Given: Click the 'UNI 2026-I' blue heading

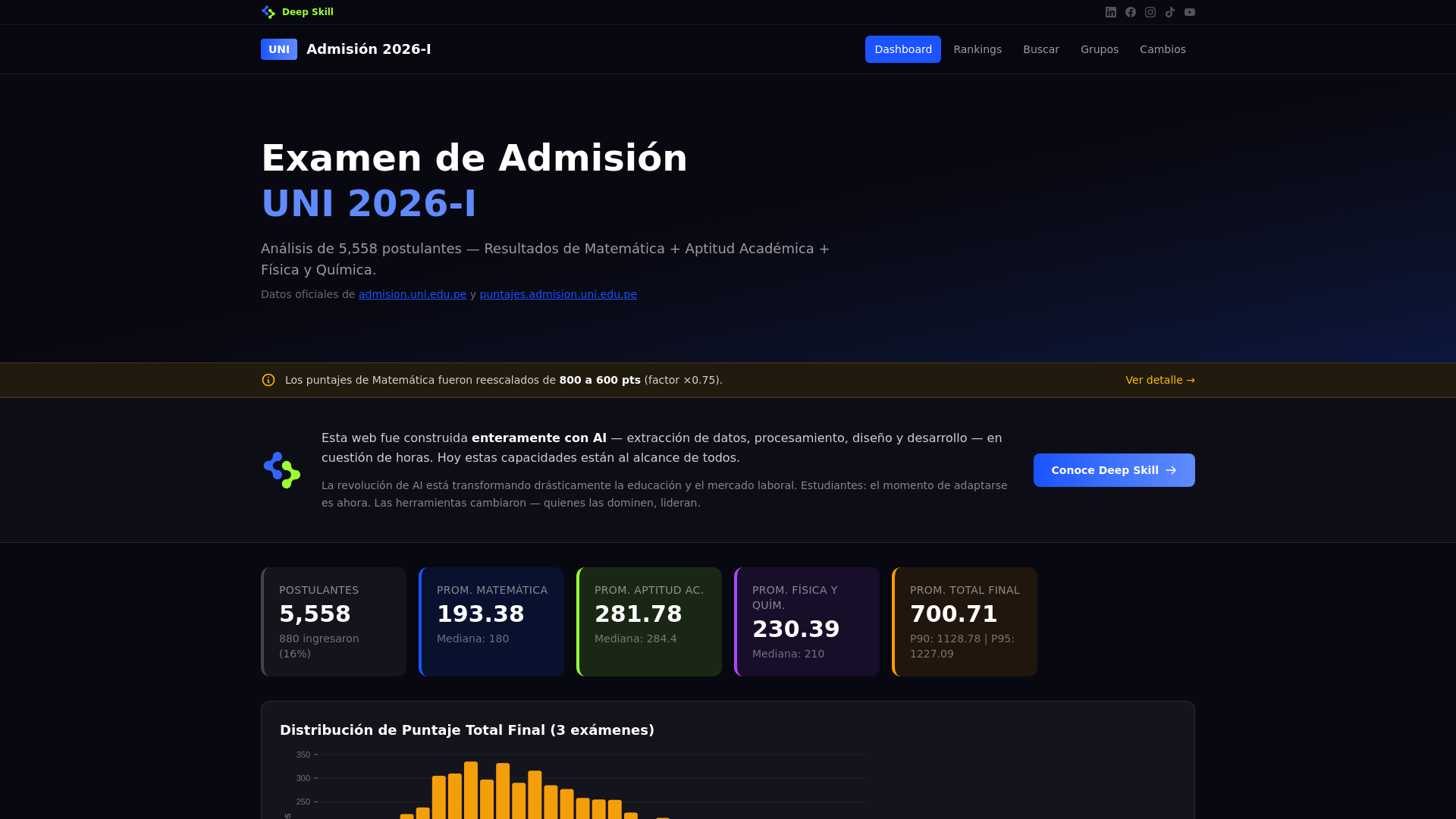Looking at the screenshot, I should coord(369,203).
